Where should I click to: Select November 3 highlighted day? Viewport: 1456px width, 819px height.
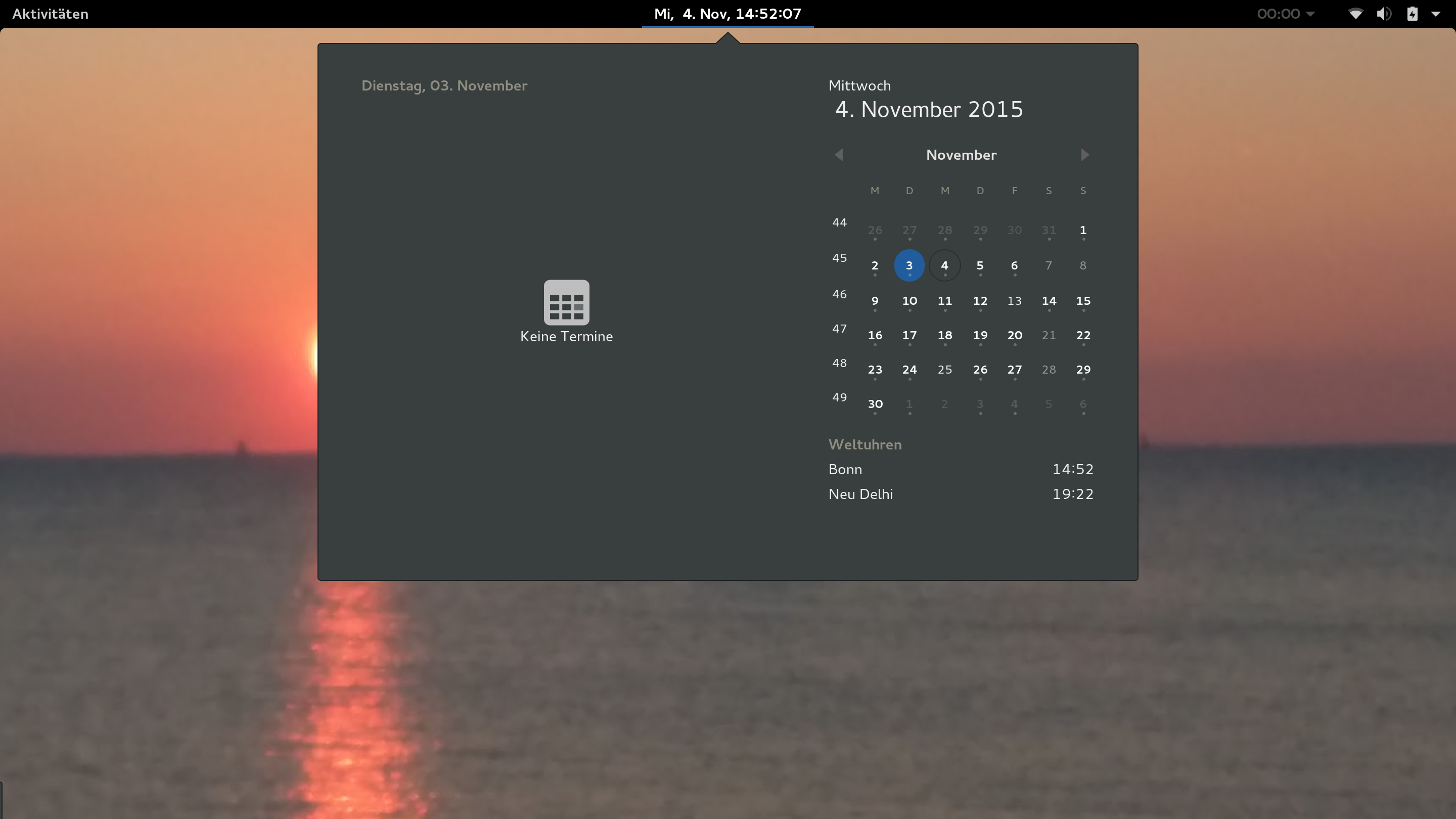pyautogui.click(x=909, y=265)
